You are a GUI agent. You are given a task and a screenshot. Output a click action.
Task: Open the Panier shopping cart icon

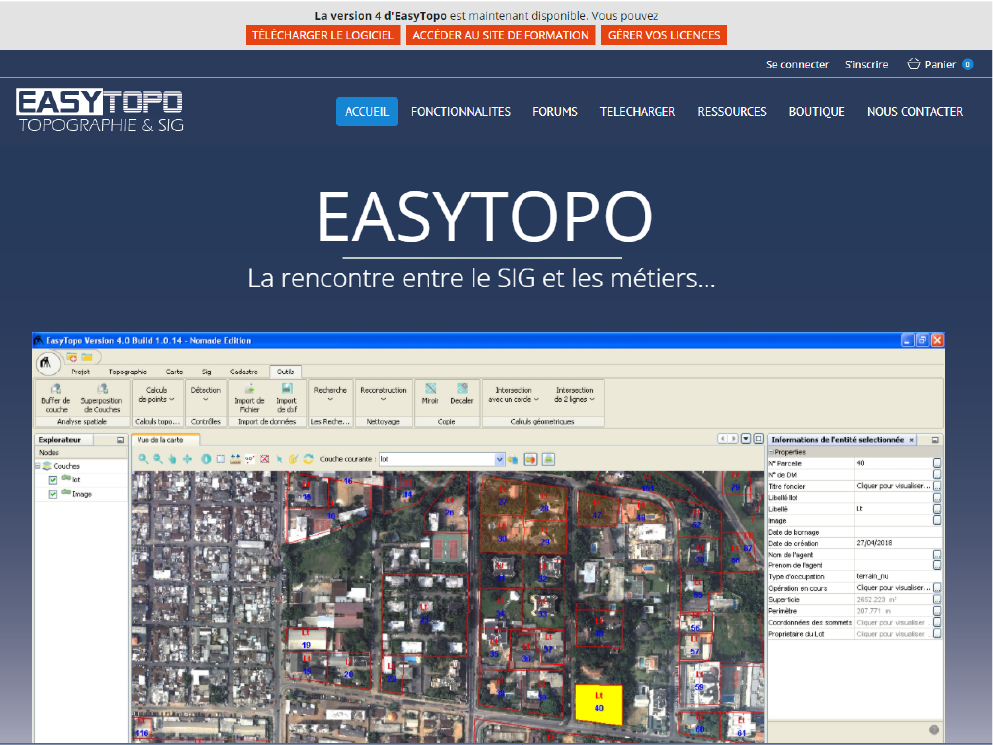pyautogui.click(x=914, y=64)
